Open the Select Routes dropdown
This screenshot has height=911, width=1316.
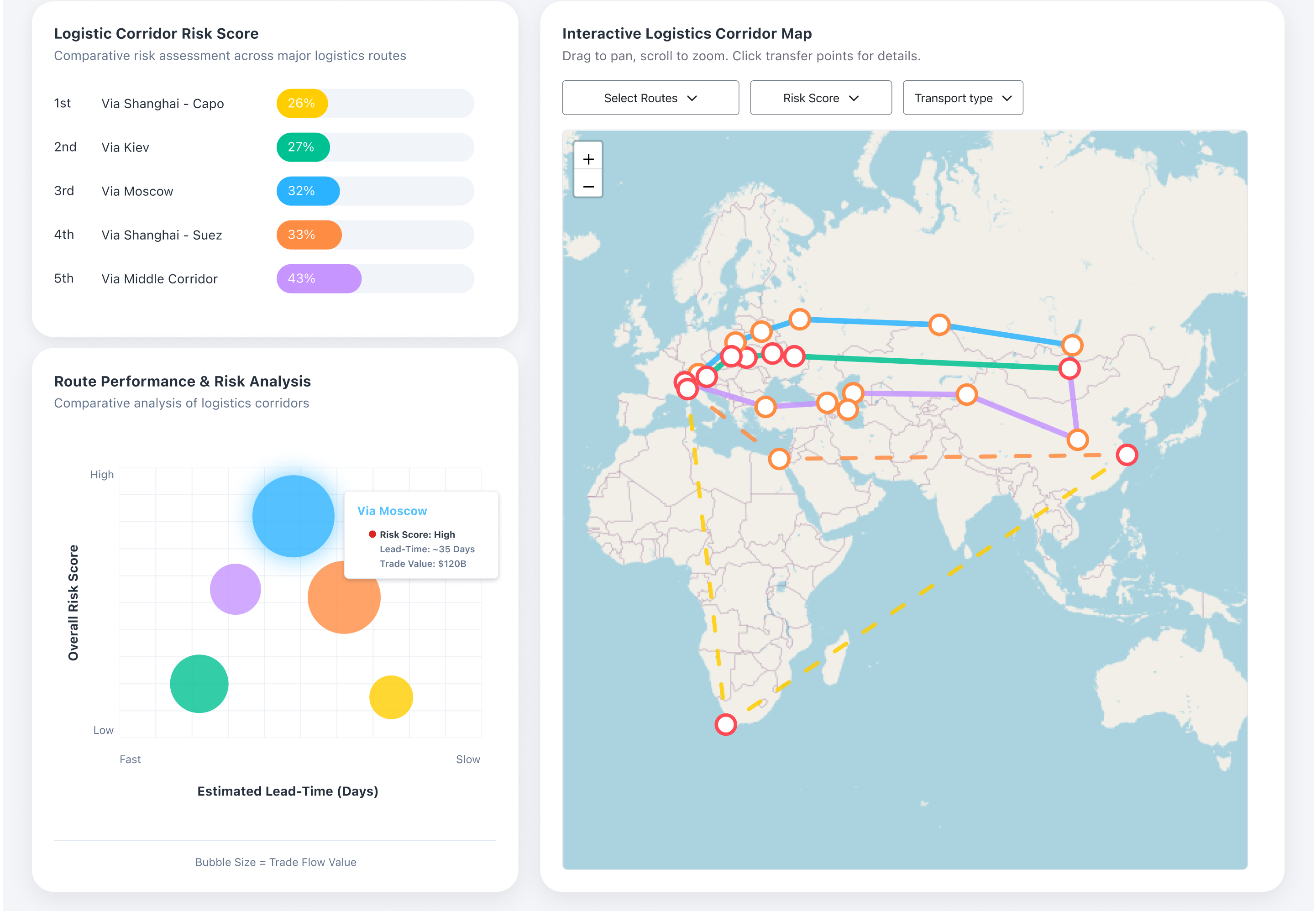click(650, 98)
